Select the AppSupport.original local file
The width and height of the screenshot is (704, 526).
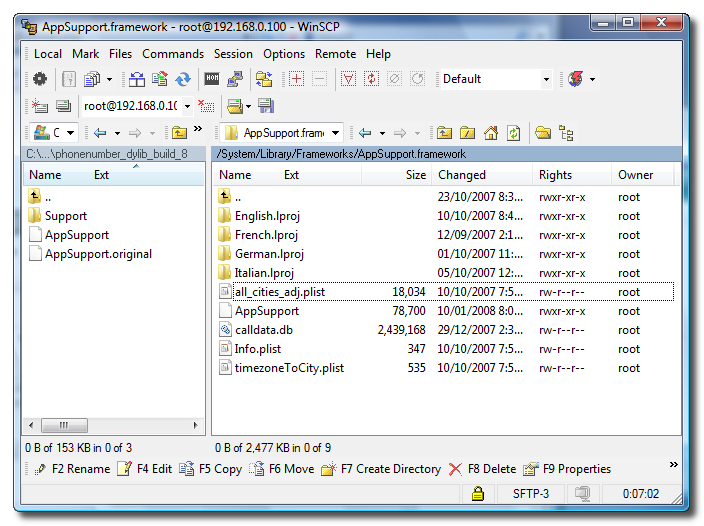point(98,254)
